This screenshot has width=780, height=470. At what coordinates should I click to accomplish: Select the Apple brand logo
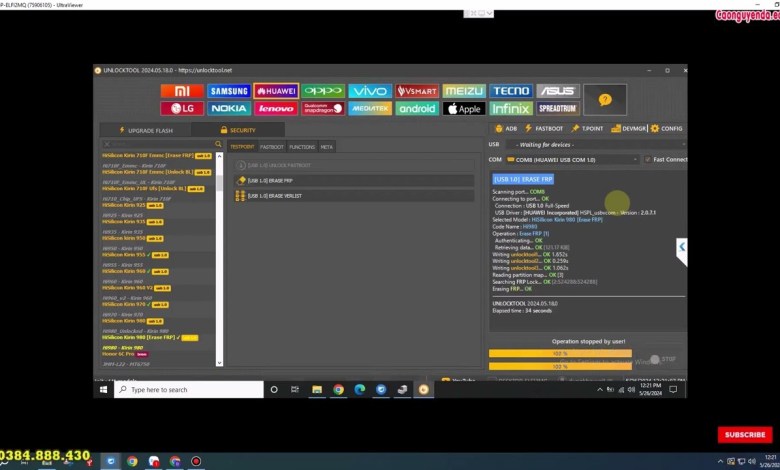click(x=464, y=108)
